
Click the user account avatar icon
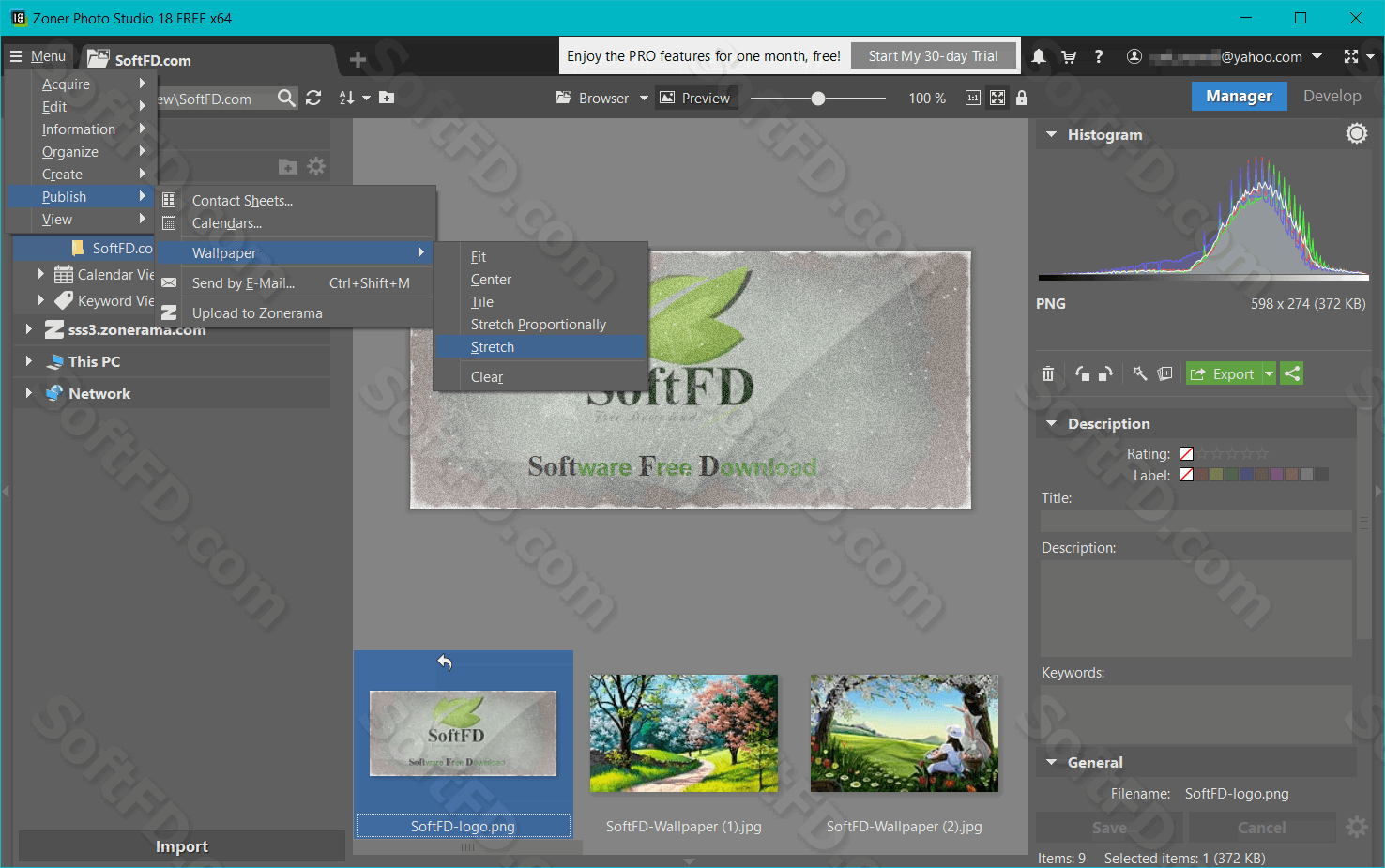click(1134, 56)
